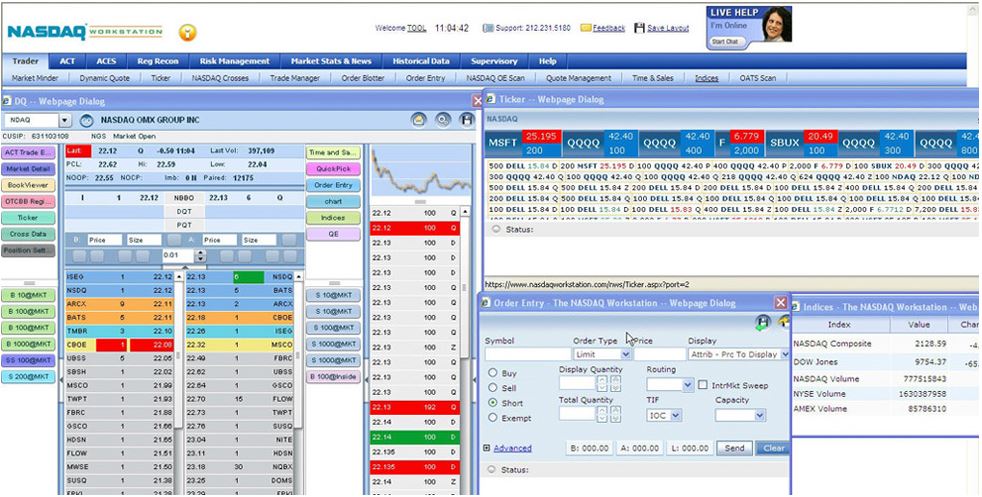Click the B: 000.00 bid button

pyautogui.click(x=589, y=448)
